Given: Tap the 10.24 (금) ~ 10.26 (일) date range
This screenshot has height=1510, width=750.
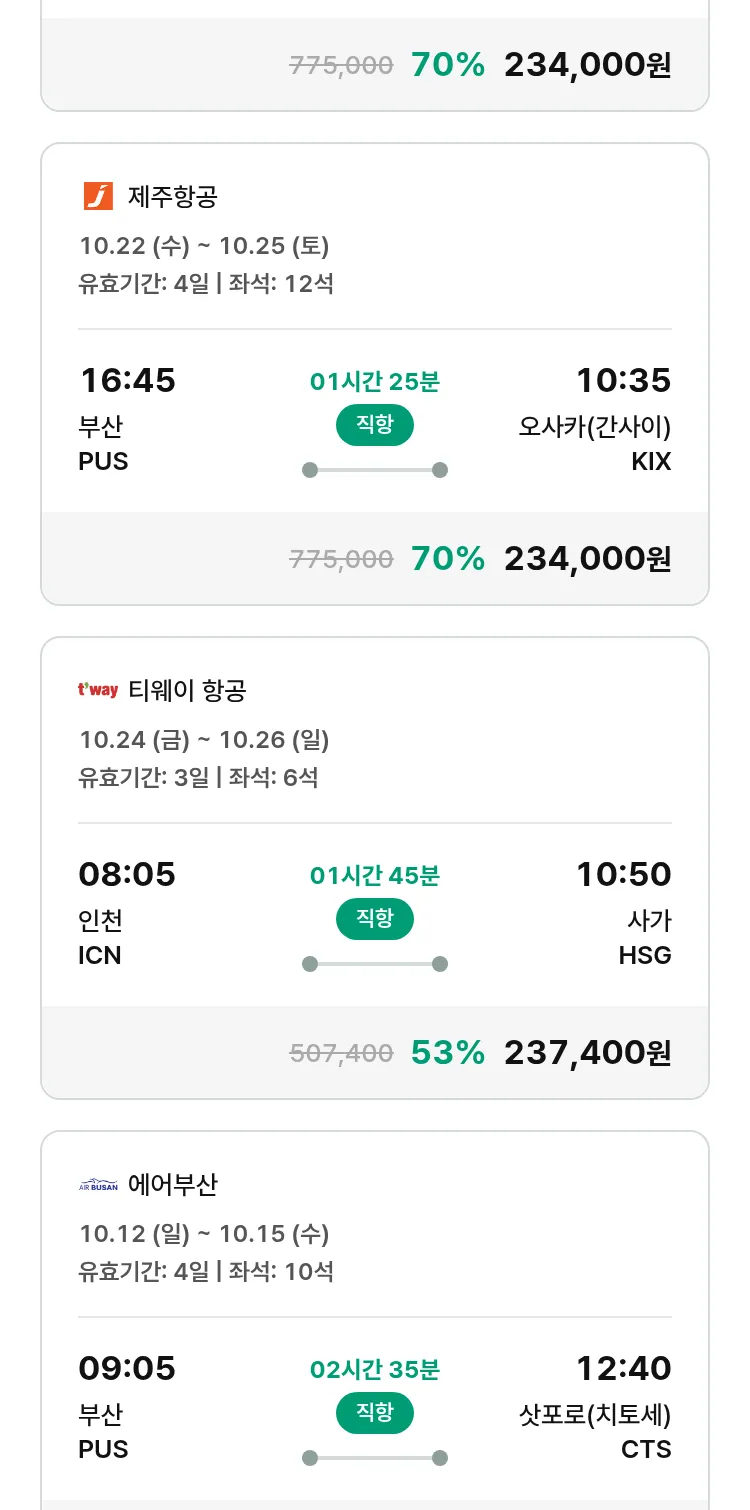Looking at the screenshot, I should (x=204, y=740).
